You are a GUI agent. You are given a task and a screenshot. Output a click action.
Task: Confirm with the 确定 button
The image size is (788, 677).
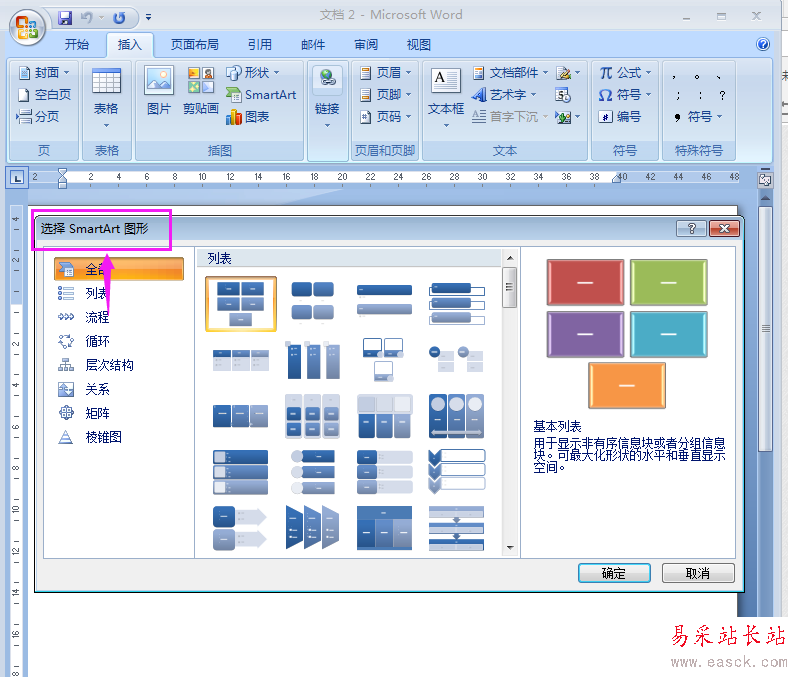614,573
